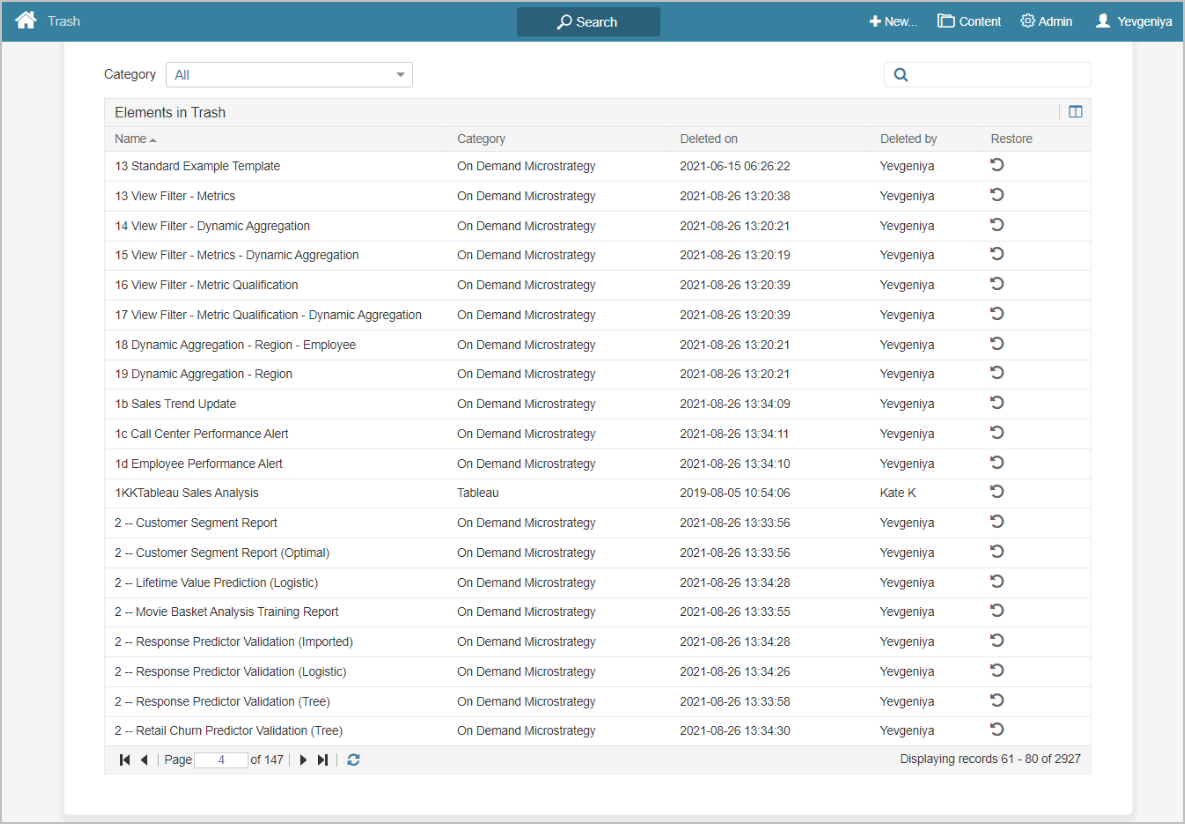The image size is (1185, 824).
Task: Open the New... menu
Action: click(x=893, y=21)
